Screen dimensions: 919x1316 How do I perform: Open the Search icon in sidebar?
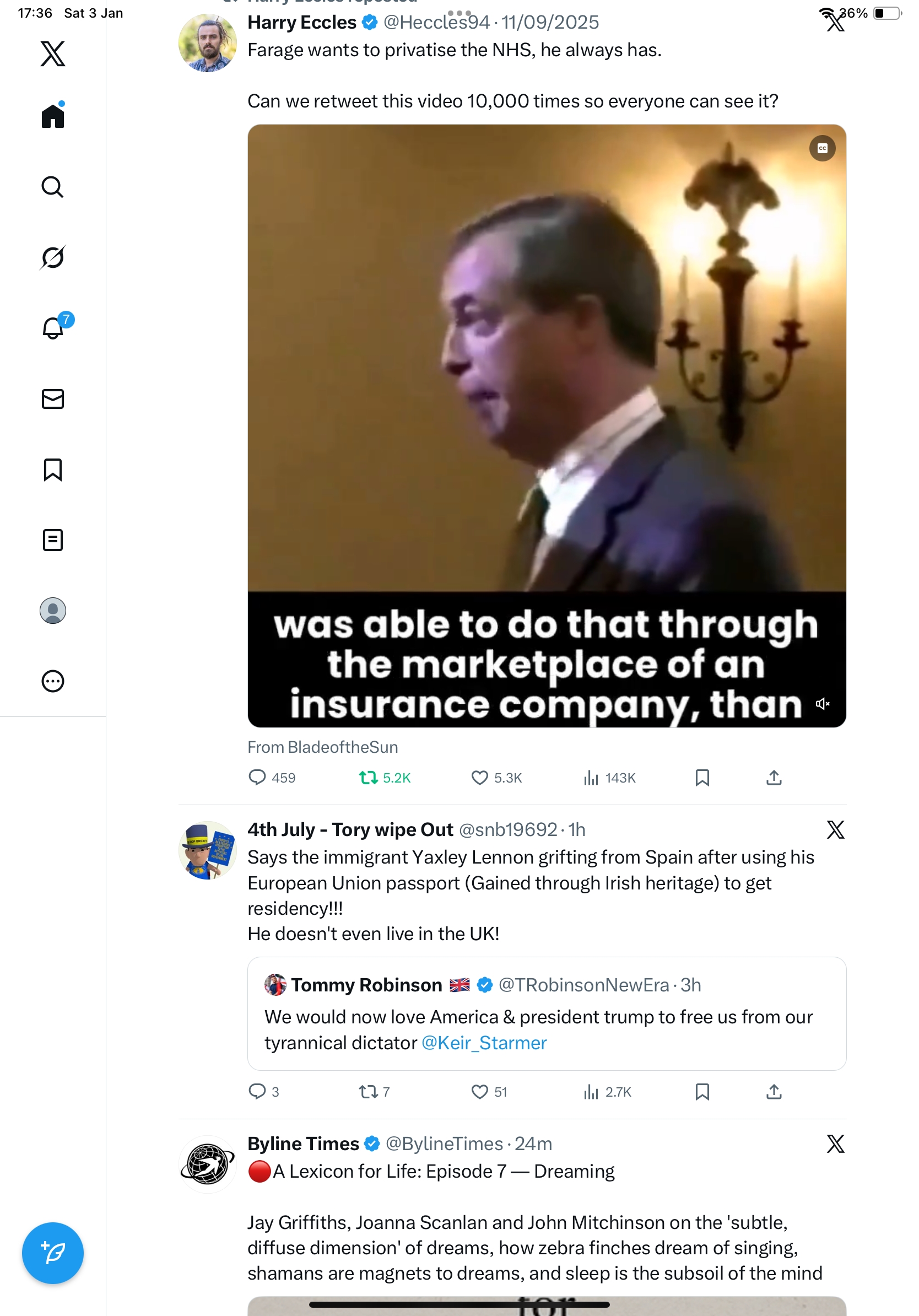coord(53,187)
